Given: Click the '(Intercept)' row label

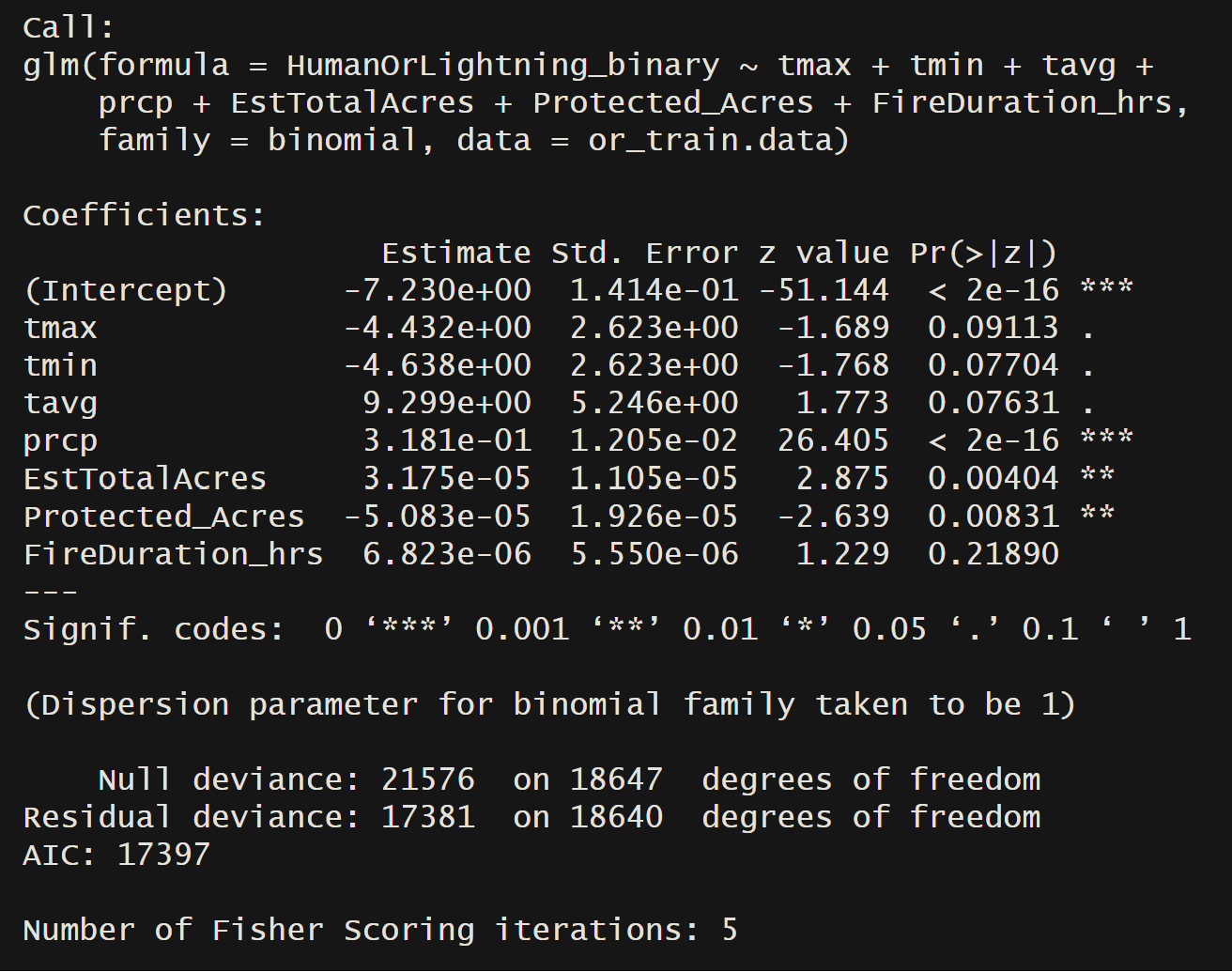Looking at the screenshot, I should point(125,290).
